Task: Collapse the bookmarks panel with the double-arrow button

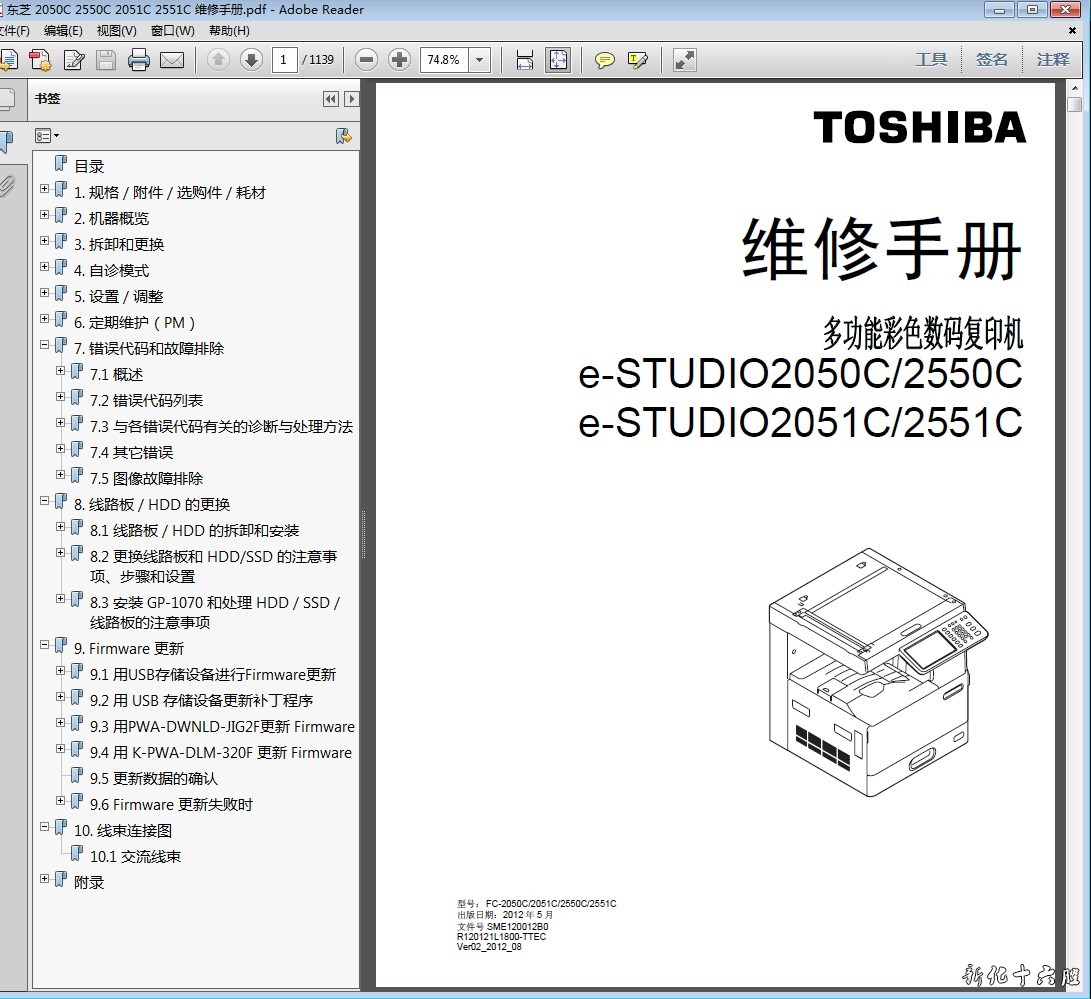Action: point(330,99)
